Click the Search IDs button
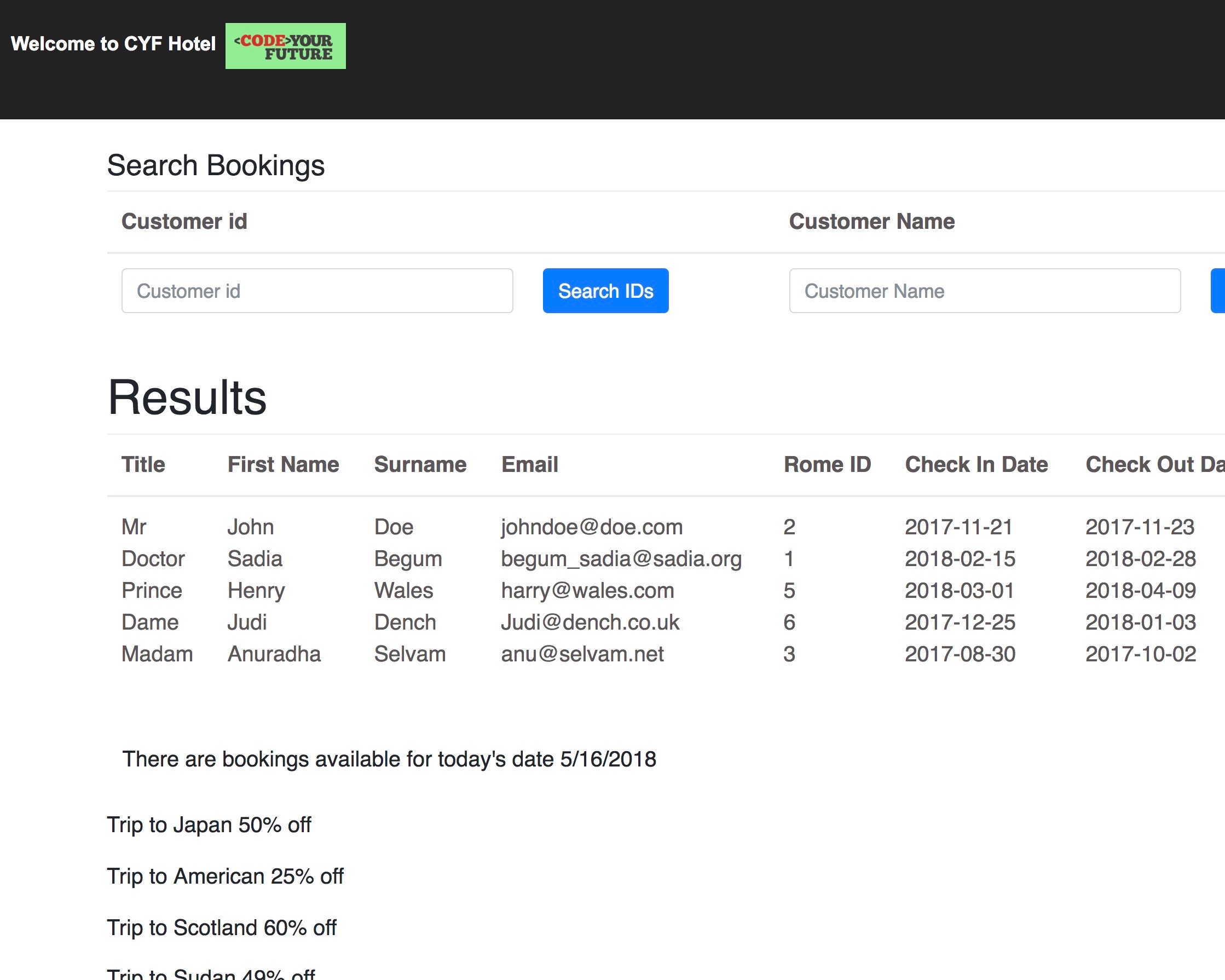 [x=606, y=291]
